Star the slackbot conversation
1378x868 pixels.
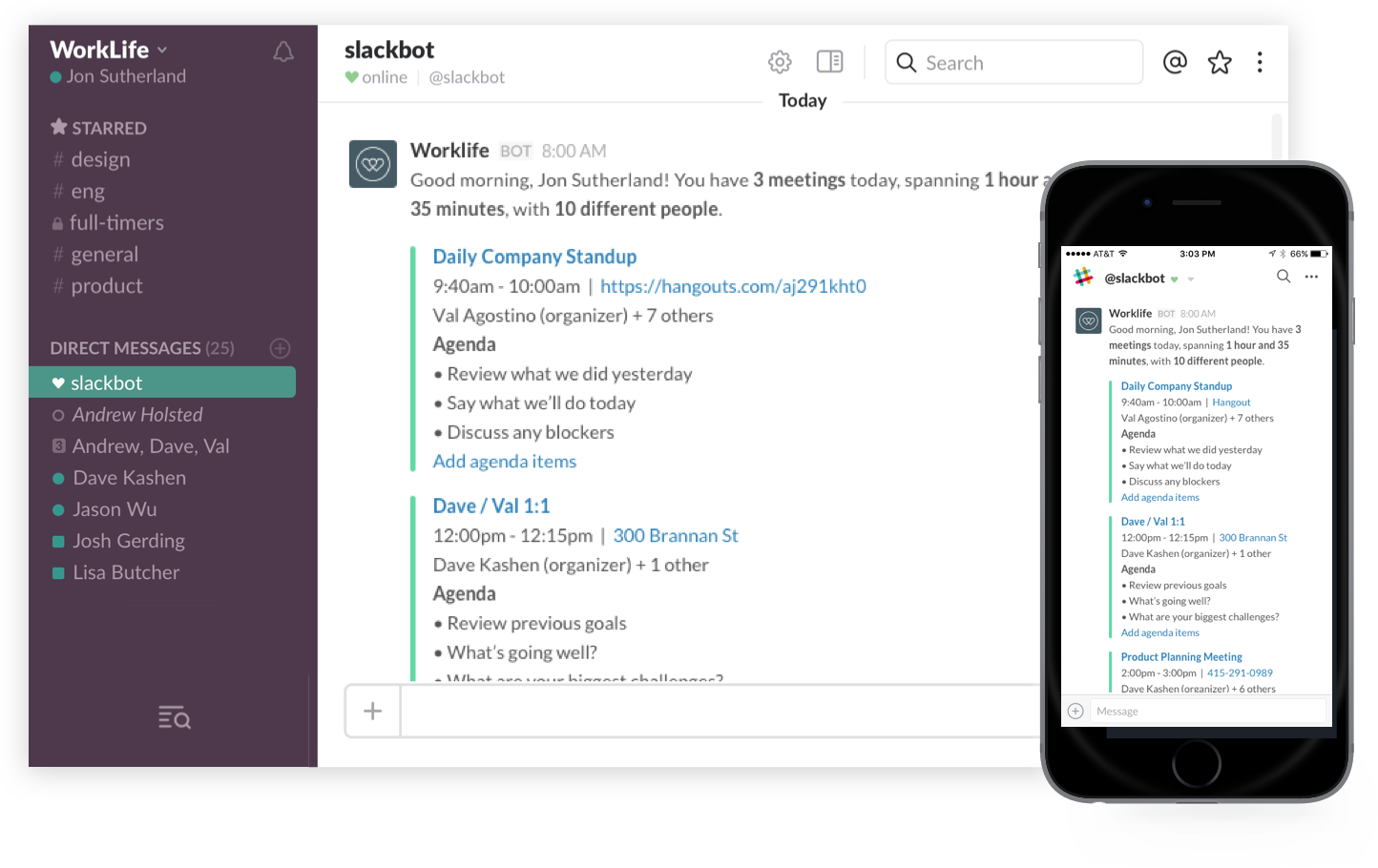[1220, 61]
